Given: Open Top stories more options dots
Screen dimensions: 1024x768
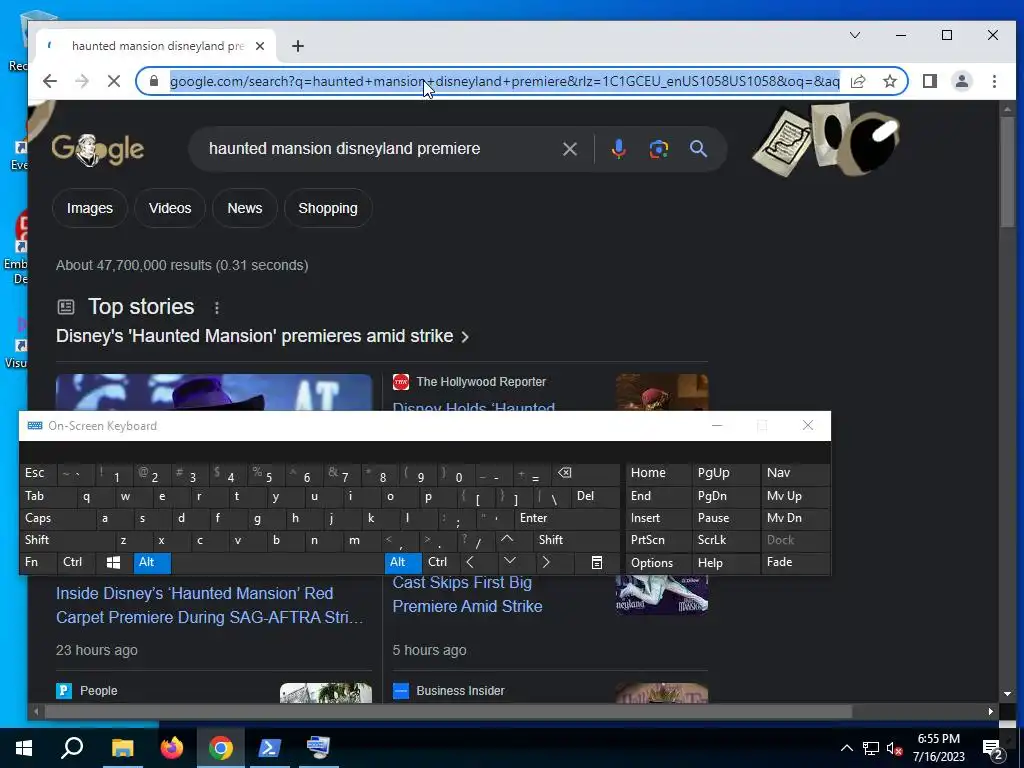Looking at the screenshot, I should click(217, 308).
